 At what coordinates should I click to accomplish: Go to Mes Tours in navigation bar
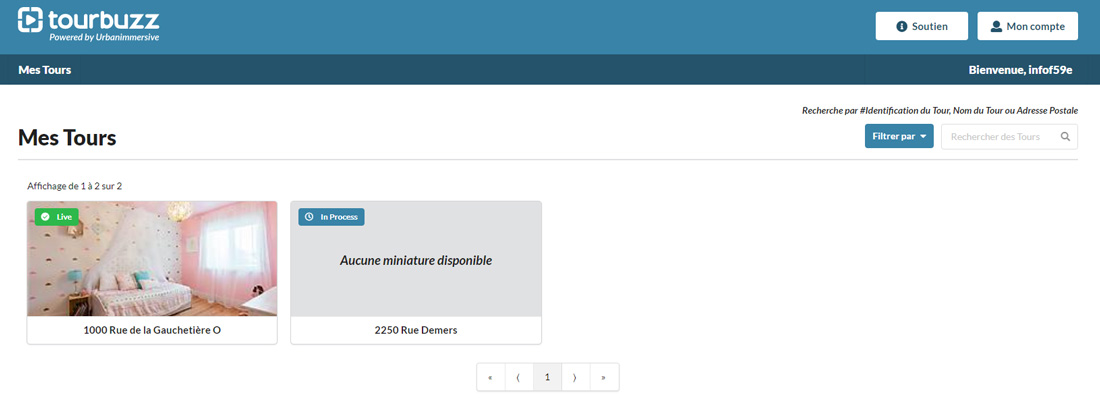coord(45,70)
